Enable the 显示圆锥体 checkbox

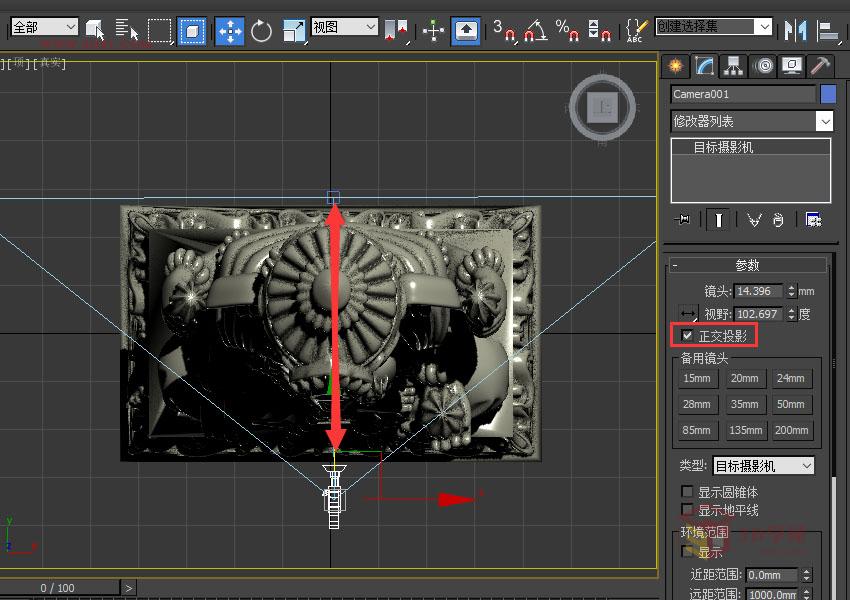pos(687,492)
